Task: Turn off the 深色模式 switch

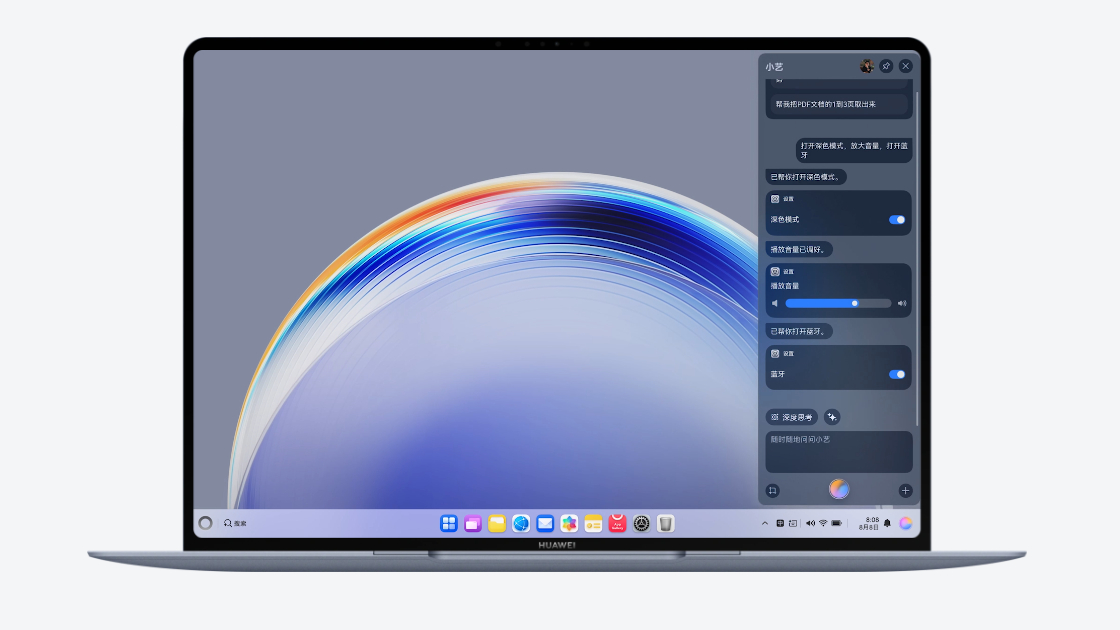Action: pos(897,220)
